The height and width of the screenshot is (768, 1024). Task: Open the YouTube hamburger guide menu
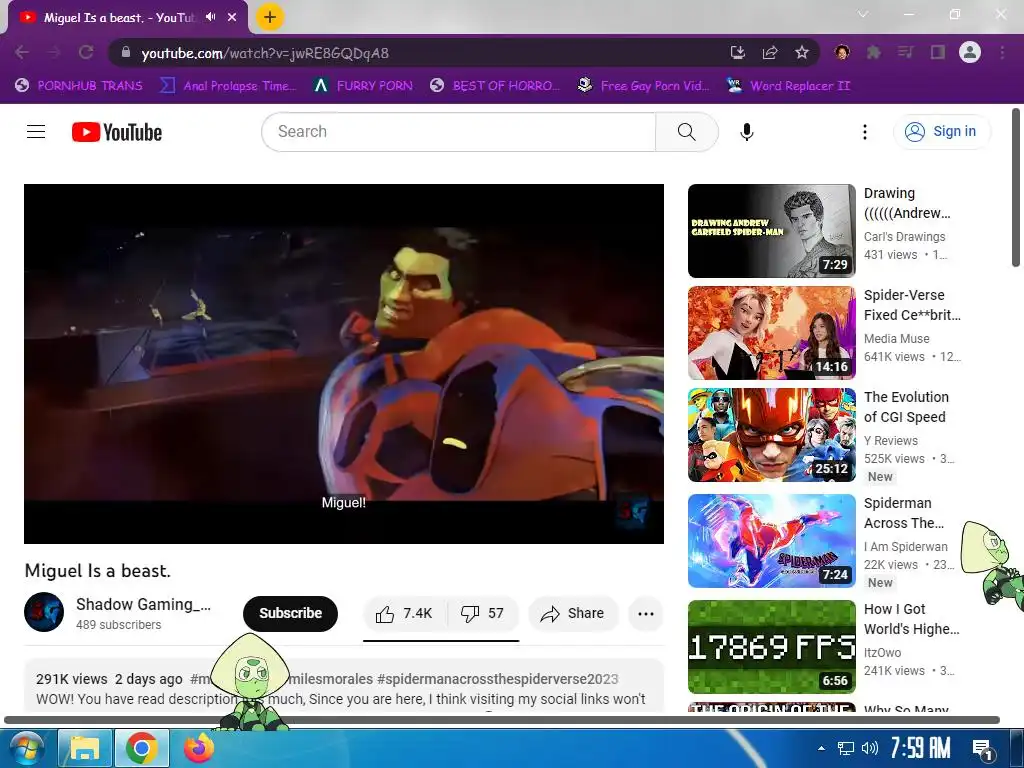coord(36,132)
